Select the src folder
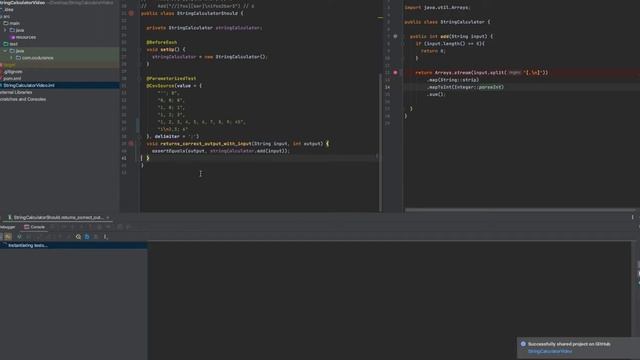640x360 pixels. click(7, 16)
